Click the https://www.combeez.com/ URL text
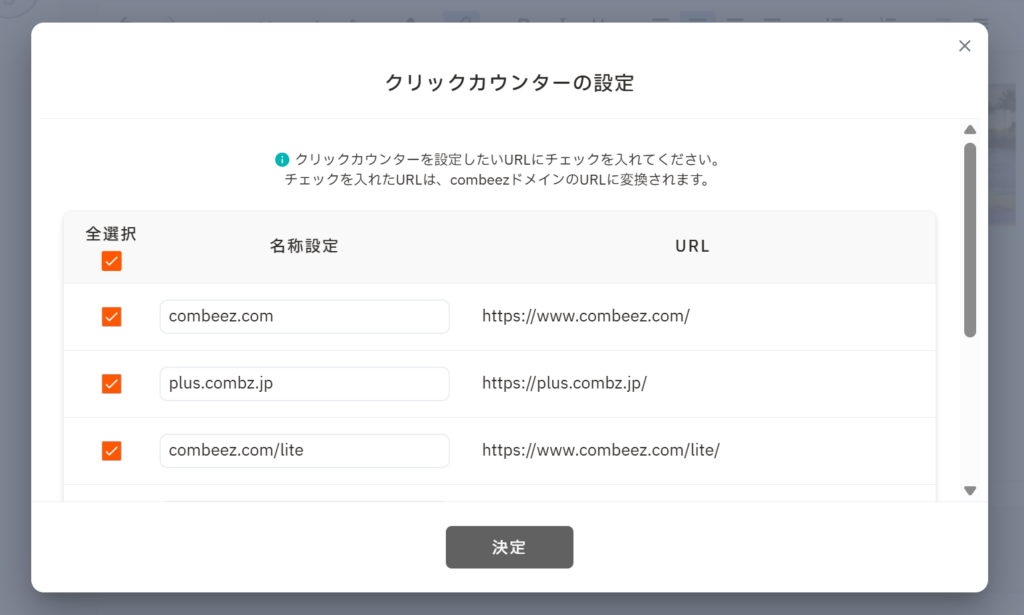This screenshot has height=615, width=1024. tap(586, 317)
